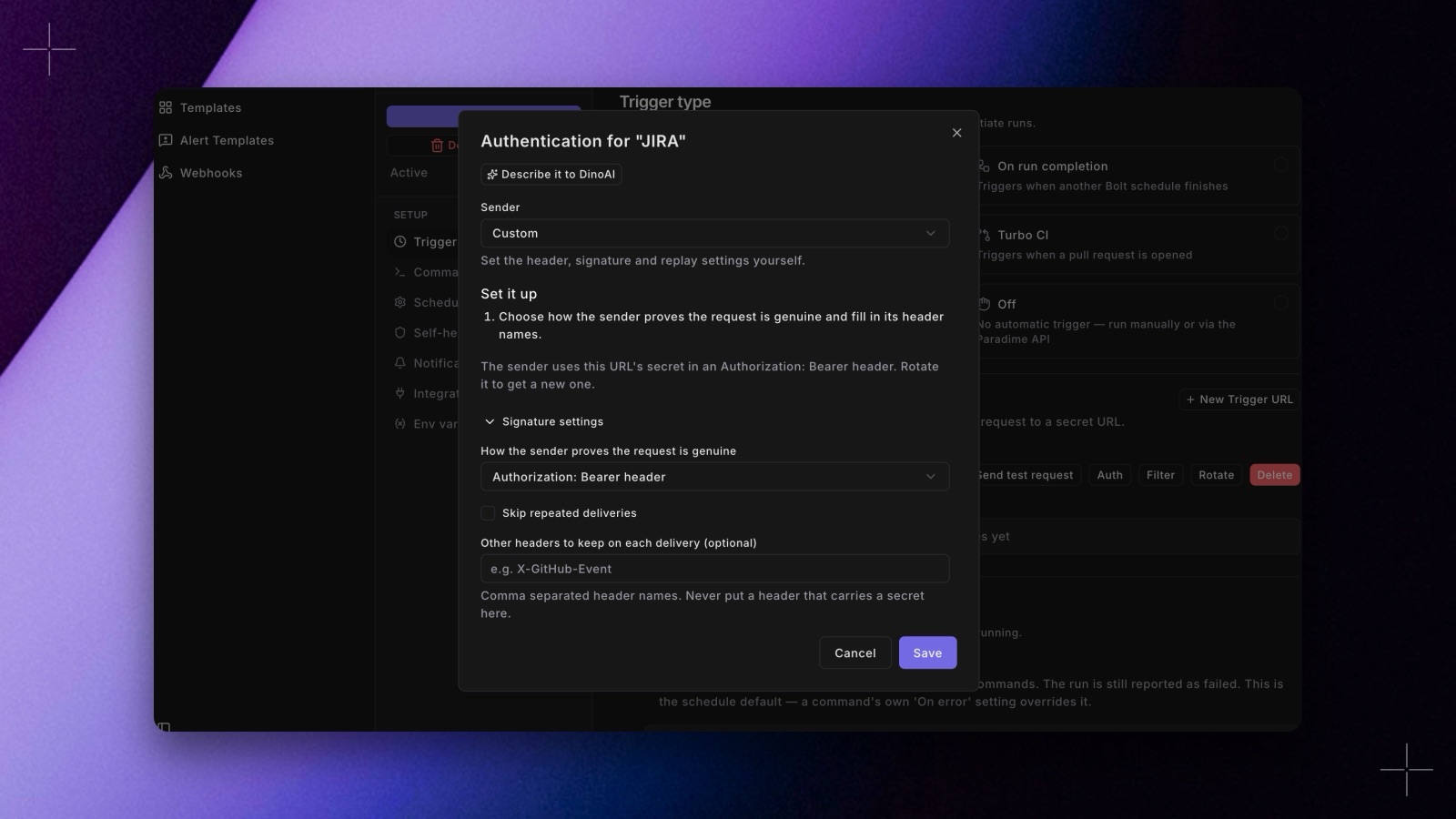The width and height of the screenshot is (1456, 819).
Task: Select the On run completion radio button
Action: pos(1280,165)
